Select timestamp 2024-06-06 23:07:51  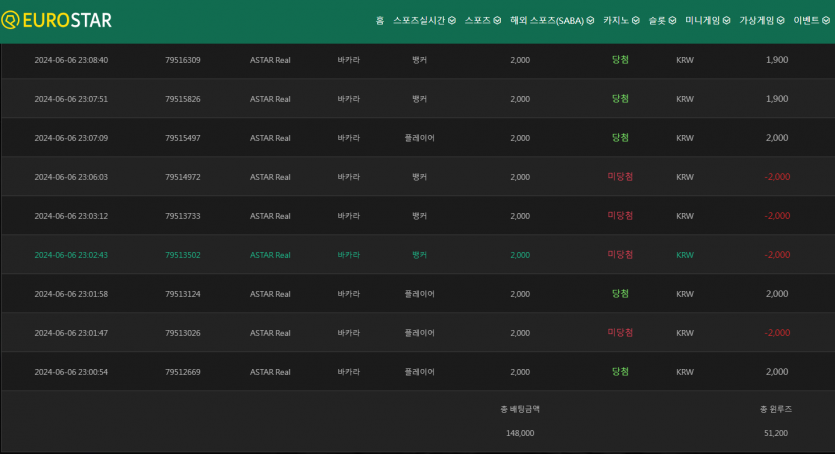[71, 99]
